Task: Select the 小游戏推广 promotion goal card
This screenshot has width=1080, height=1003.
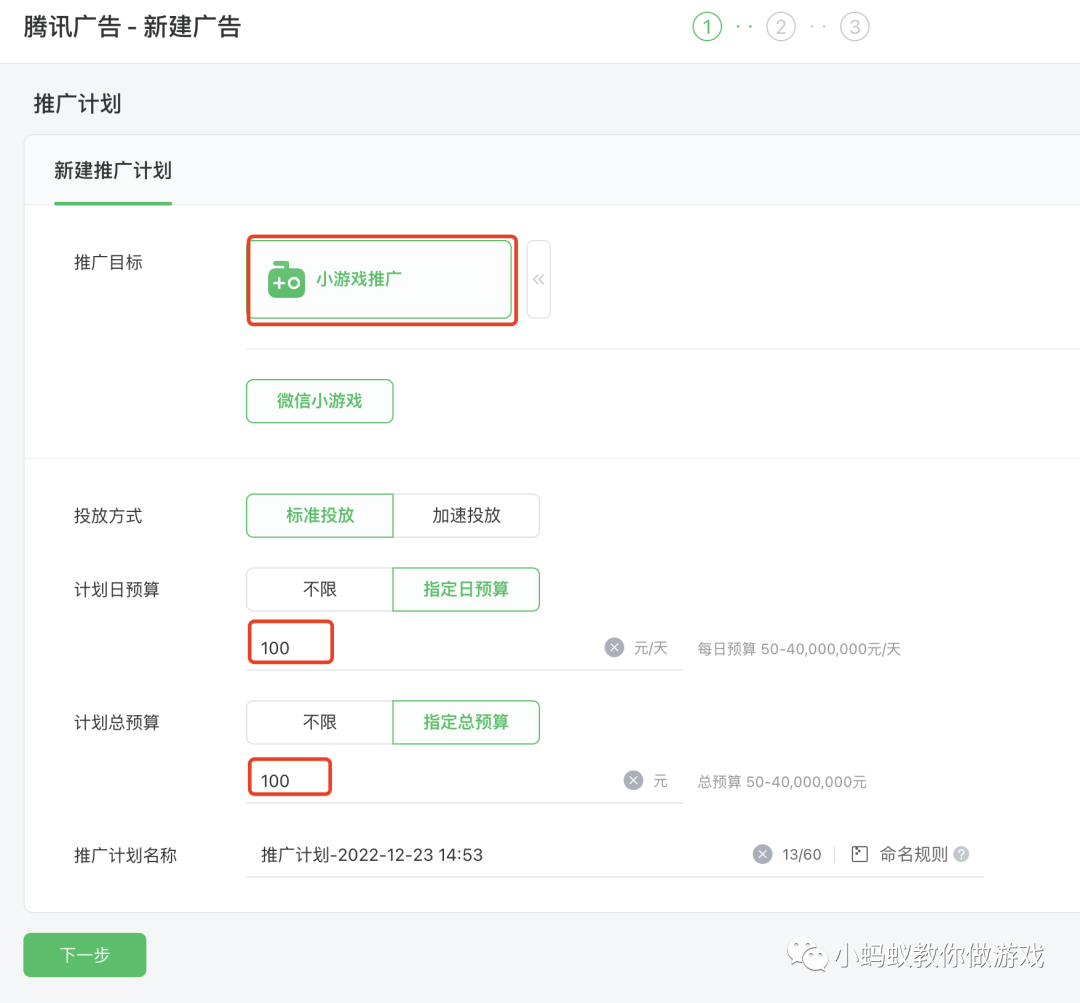Action: [381, 280]
